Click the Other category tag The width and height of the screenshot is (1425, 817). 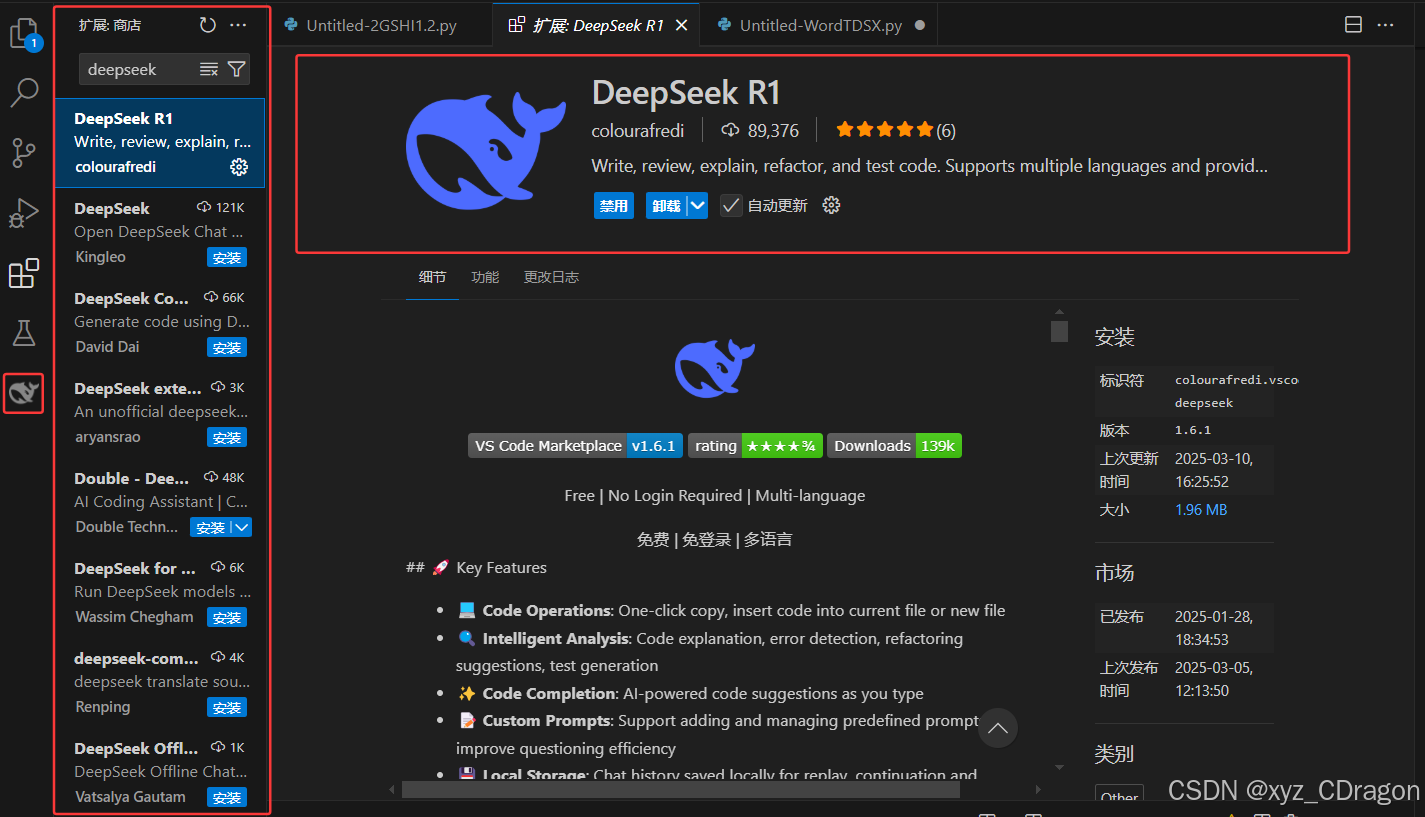(x=1118, y=798)
